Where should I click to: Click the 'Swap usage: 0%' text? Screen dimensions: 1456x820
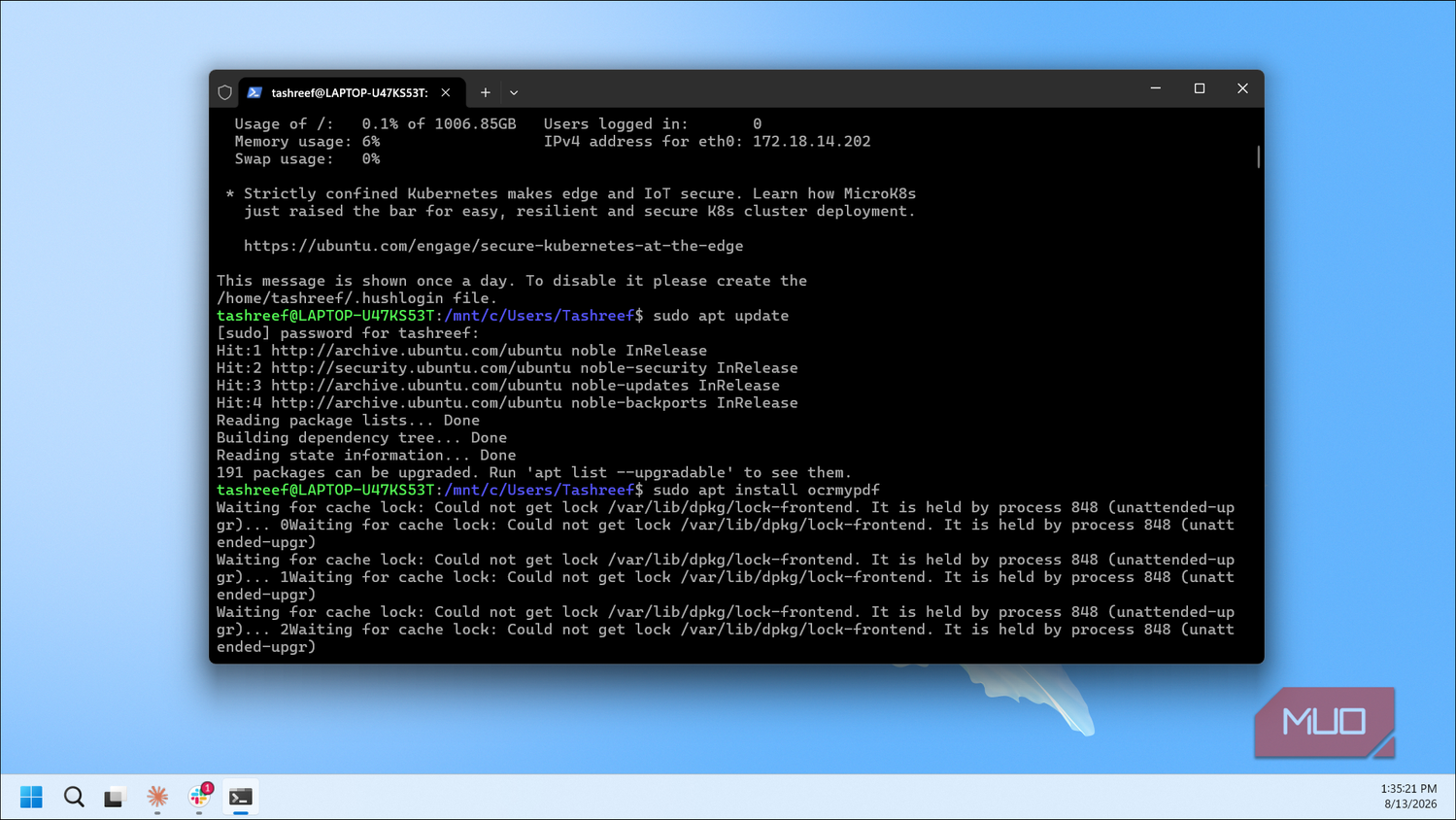(x=307, y=159)
